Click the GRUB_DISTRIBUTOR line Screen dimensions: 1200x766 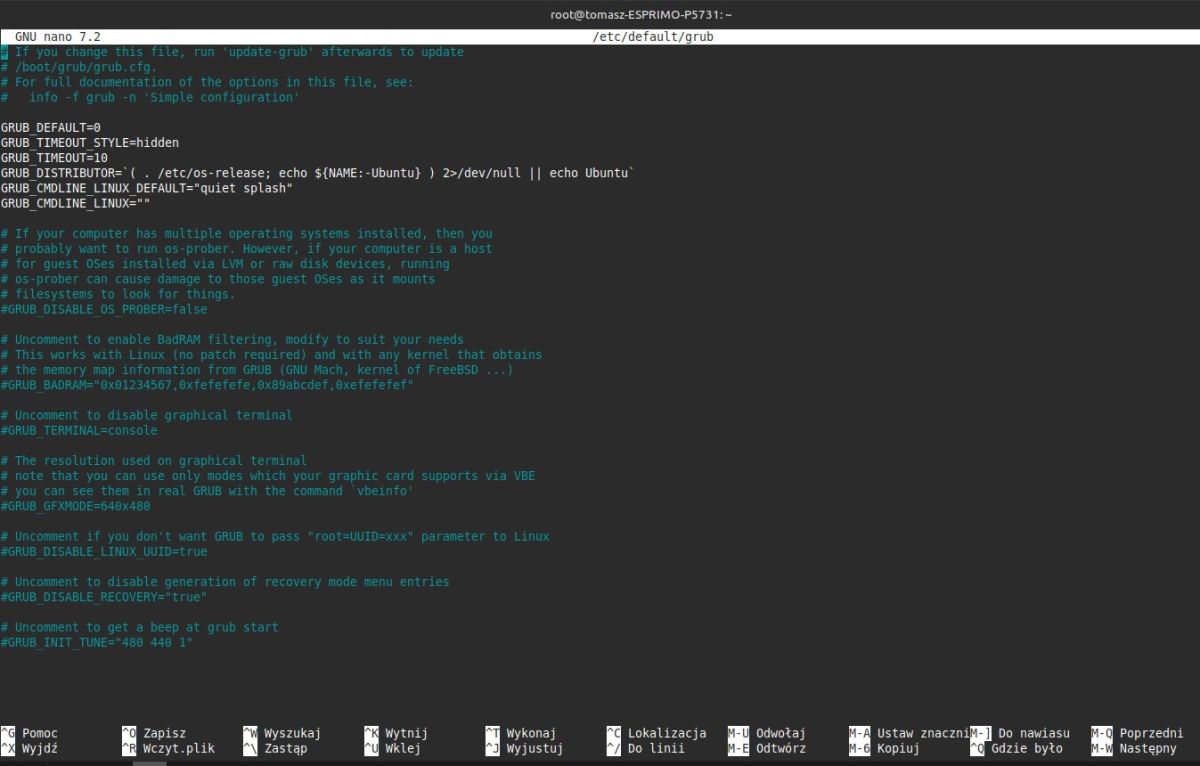pos(318,173)
